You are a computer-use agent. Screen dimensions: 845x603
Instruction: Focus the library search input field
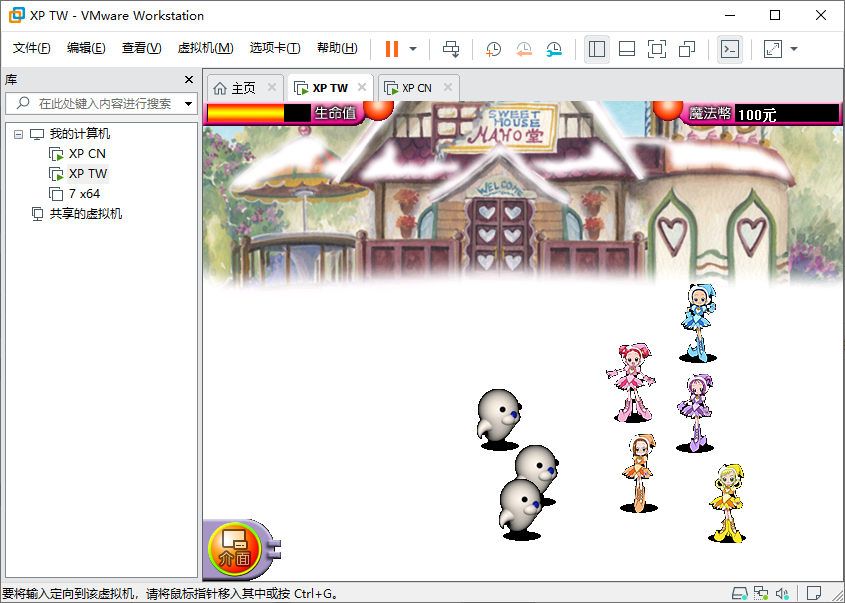click(101, 103)
